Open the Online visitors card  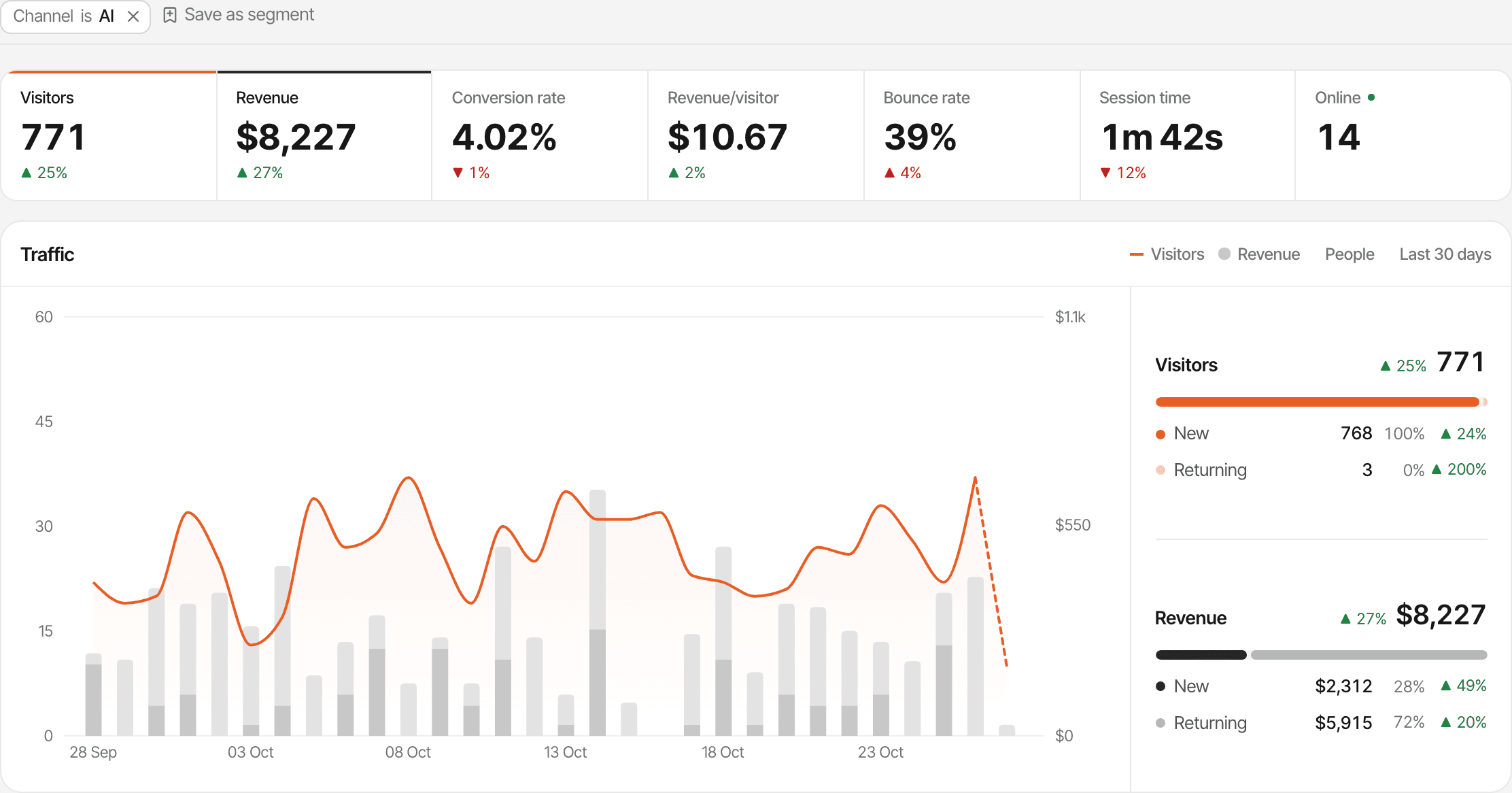pyautogui.click(x=1403, y=135)
